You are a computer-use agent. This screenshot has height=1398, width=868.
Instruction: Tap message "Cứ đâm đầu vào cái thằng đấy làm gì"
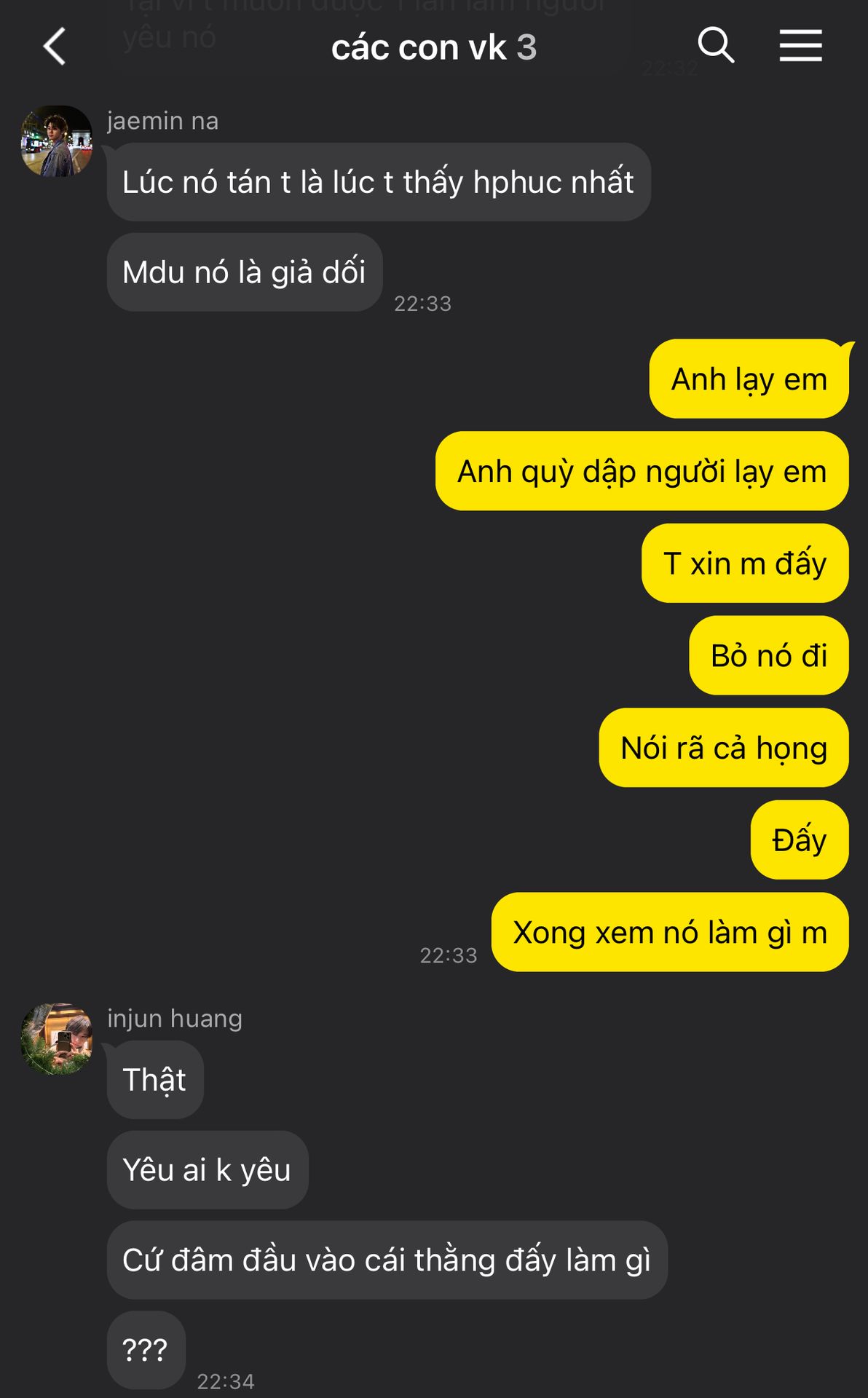pos(387,1260)
